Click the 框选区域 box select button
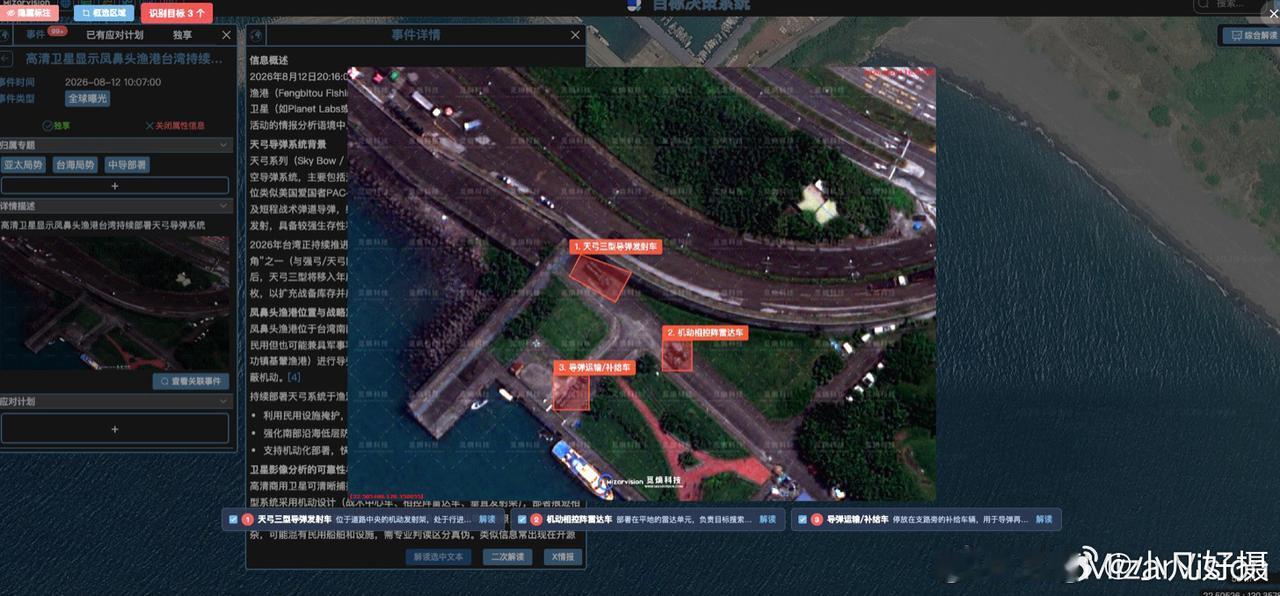The image size is (1280, 596). [104, 13]
